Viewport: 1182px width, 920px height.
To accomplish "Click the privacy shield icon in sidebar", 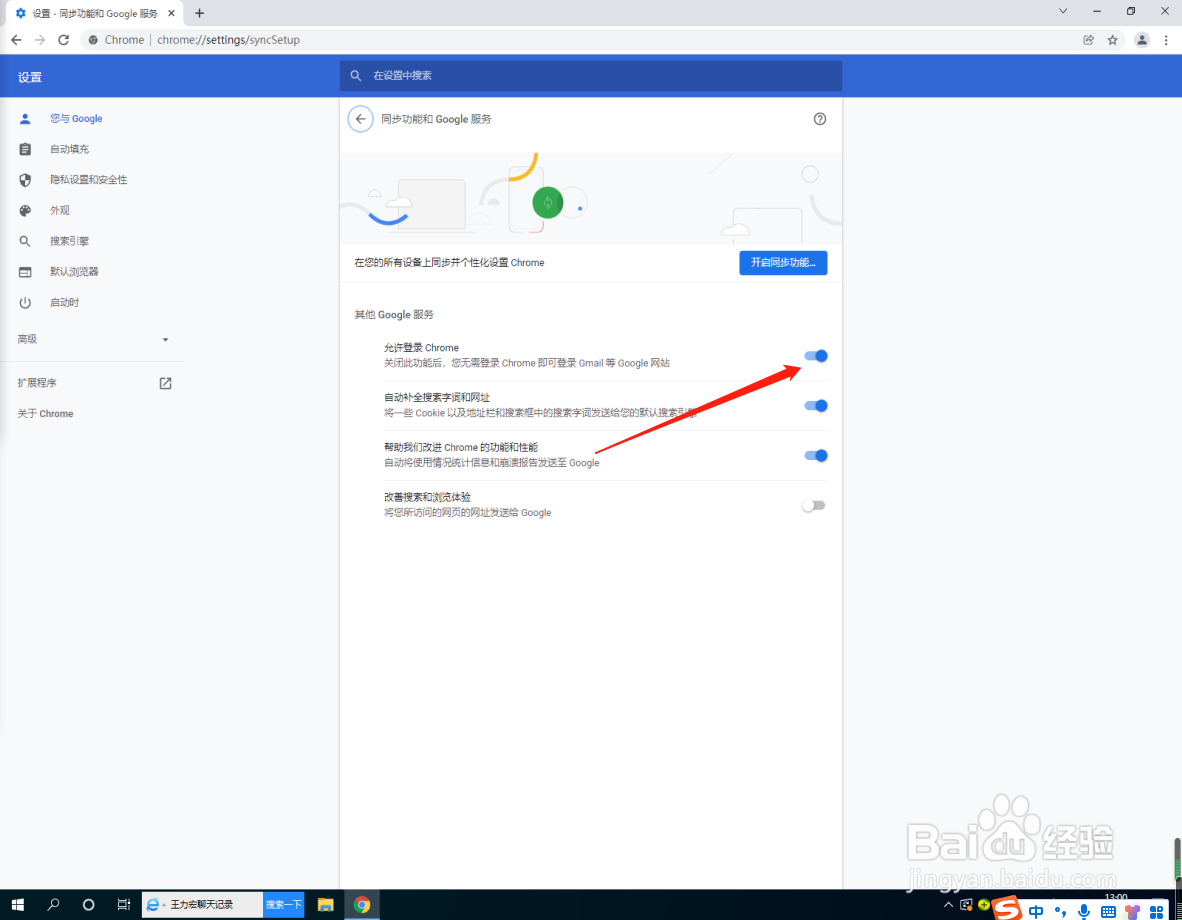I will [24, 179].
